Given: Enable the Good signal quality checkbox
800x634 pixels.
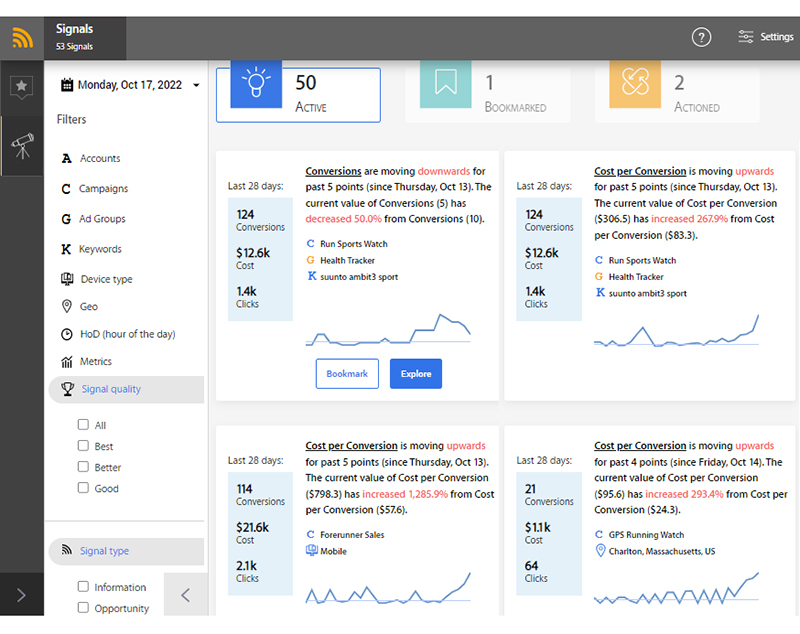Looking at the screenshot, I should (x=84, y=488).
